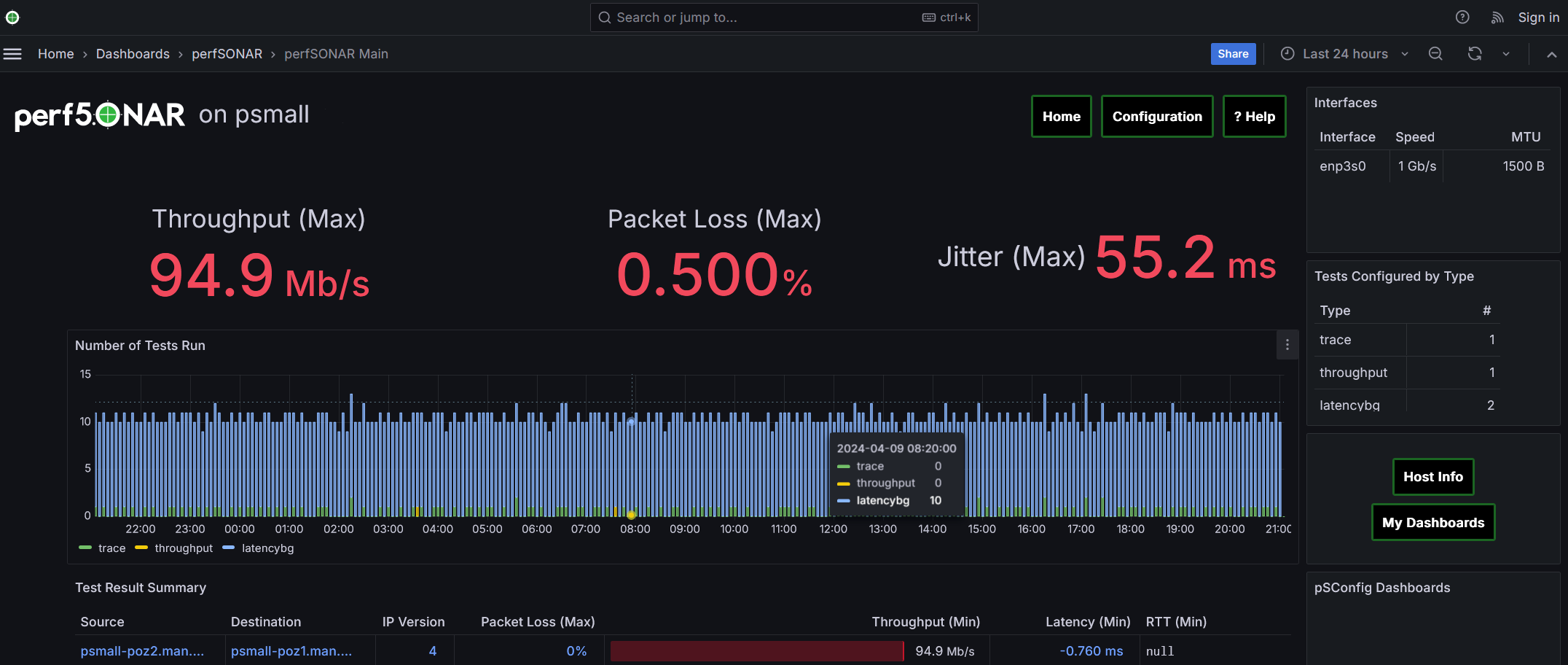Viewport: 1568px width, 665px height.
Task: Sort by RTT (Min) column header
Action: [x=1176, y=622]
